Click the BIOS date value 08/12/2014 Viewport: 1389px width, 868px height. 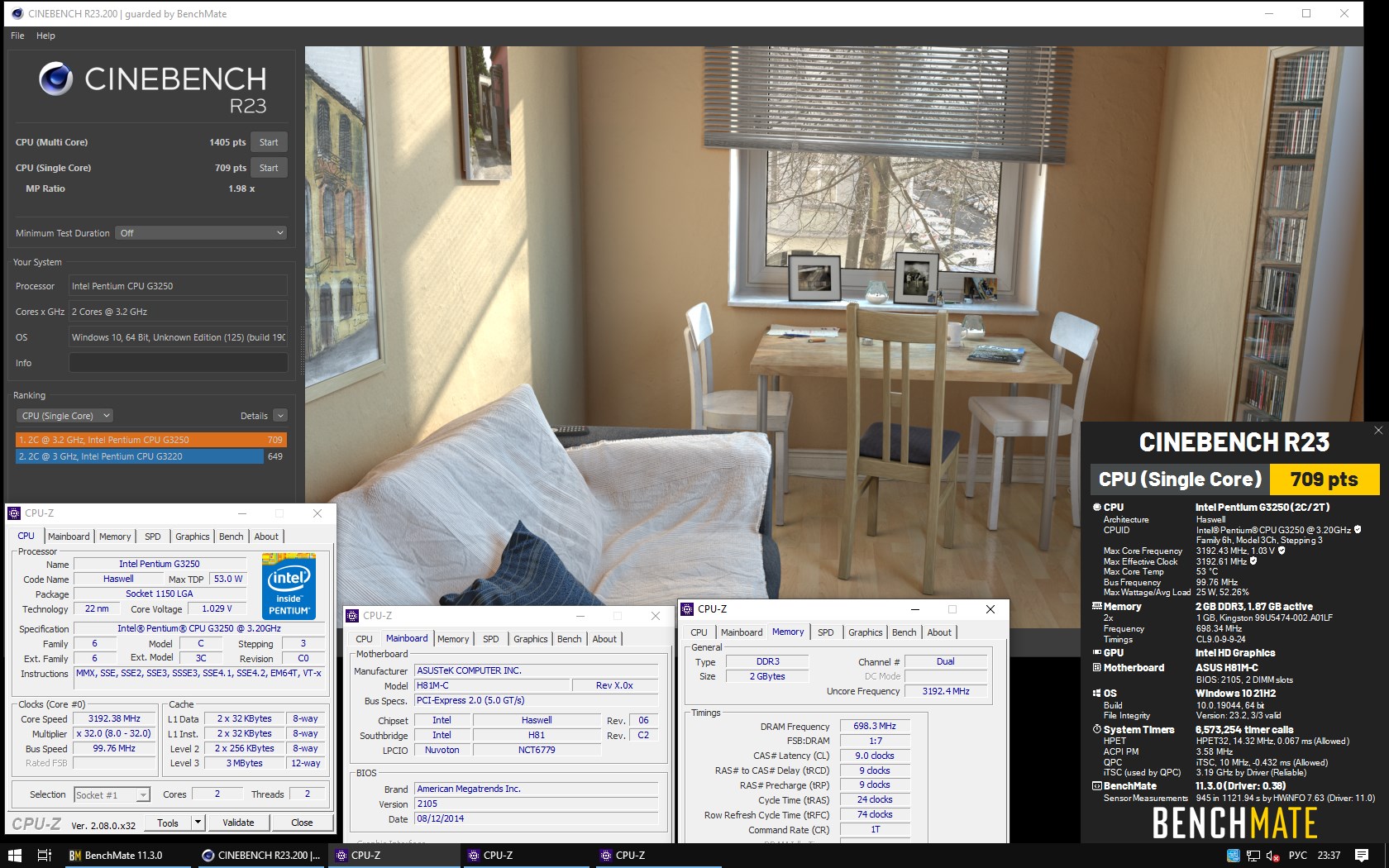[x=536, y=818]
